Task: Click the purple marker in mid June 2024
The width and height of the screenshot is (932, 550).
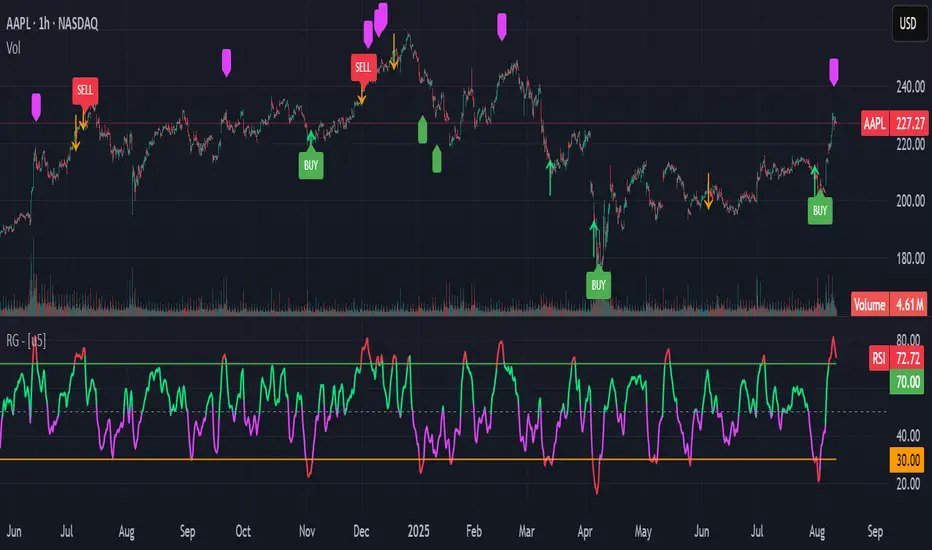Action: (36, 107)
